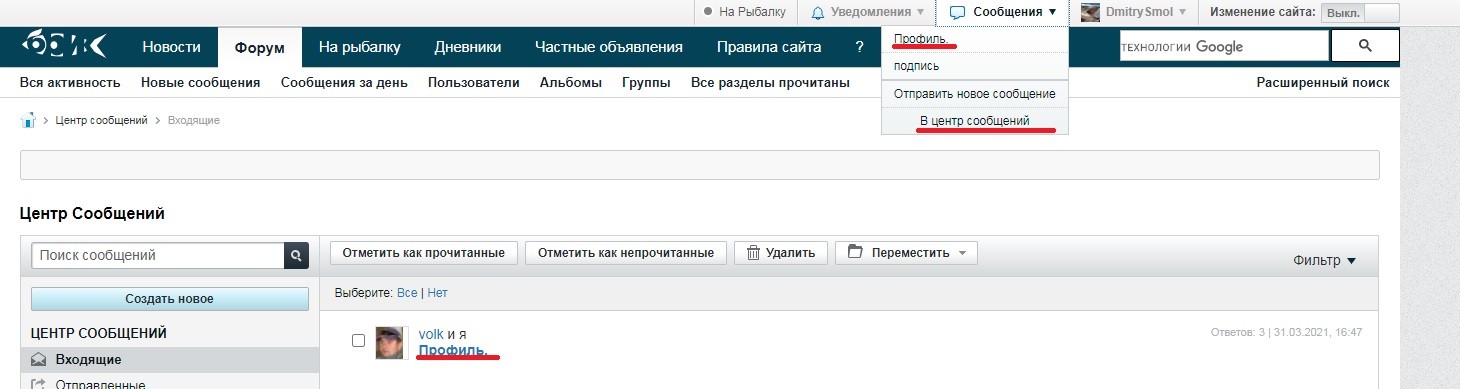Viewport: 1460px width, 389px height.
Task: Click Отметить как прочитанные button
Action: tap(424, 253)
